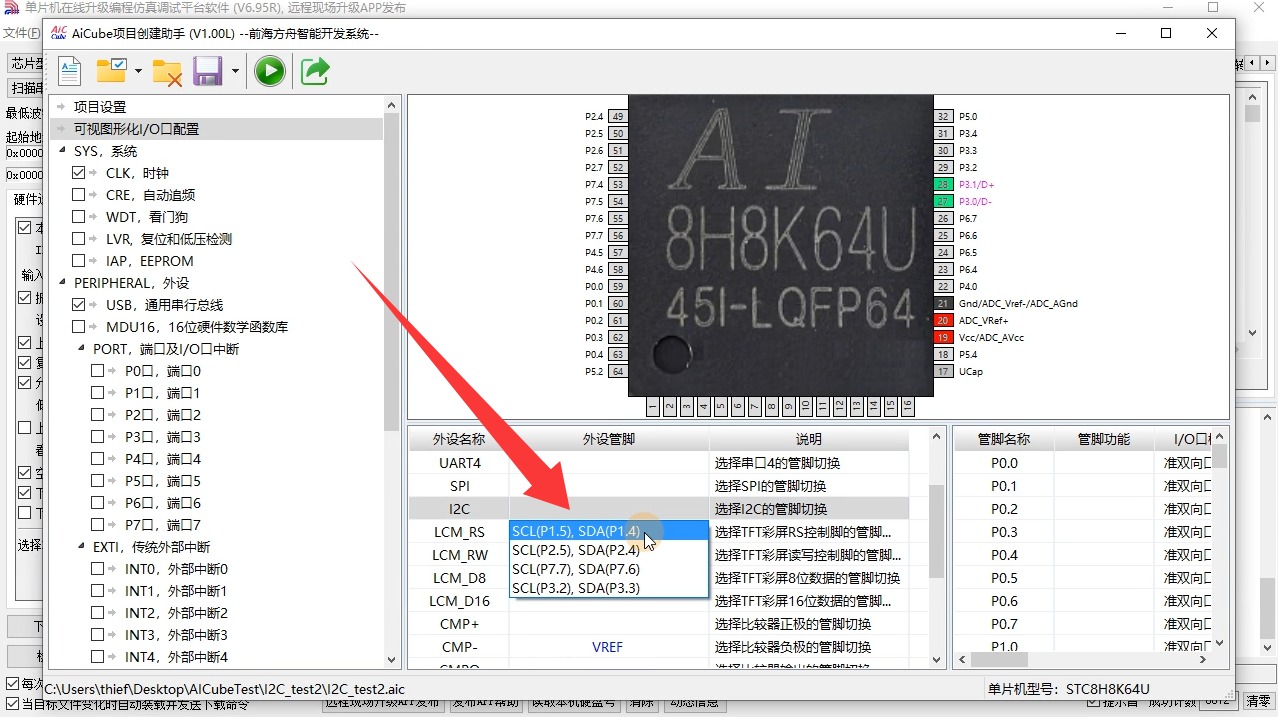
Task: Uncheck the CLK, 时钟 checkbox
Action: tap(78, 173)
